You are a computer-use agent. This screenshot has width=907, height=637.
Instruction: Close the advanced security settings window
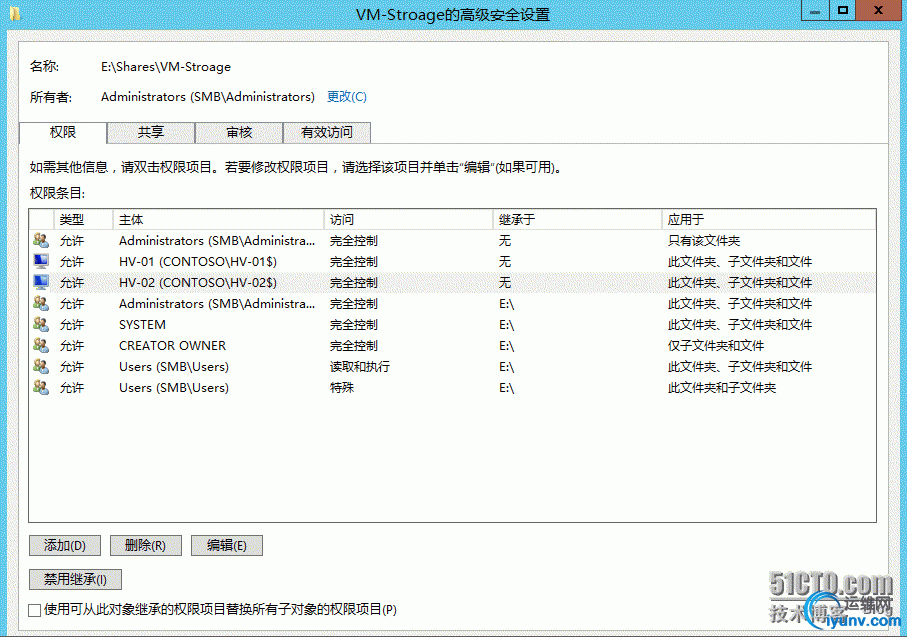click(878, 10)
